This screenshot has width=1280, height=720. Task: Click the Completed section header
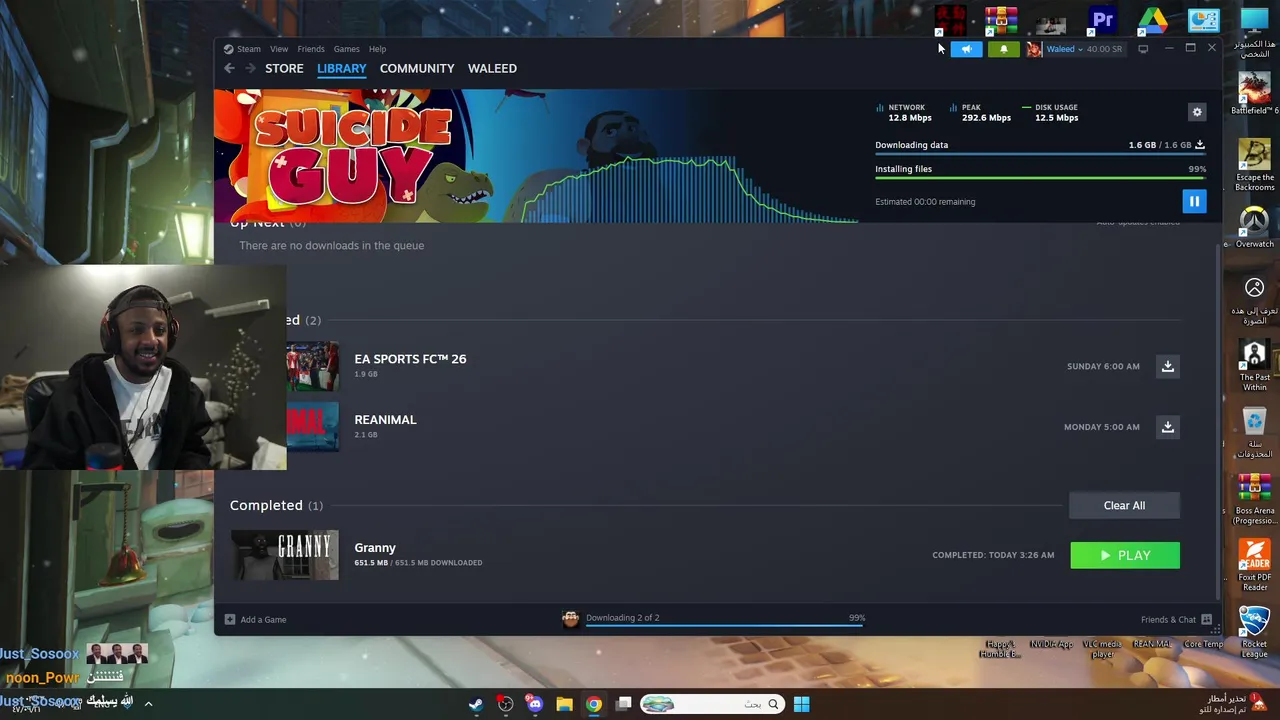[x=276, y=506]
